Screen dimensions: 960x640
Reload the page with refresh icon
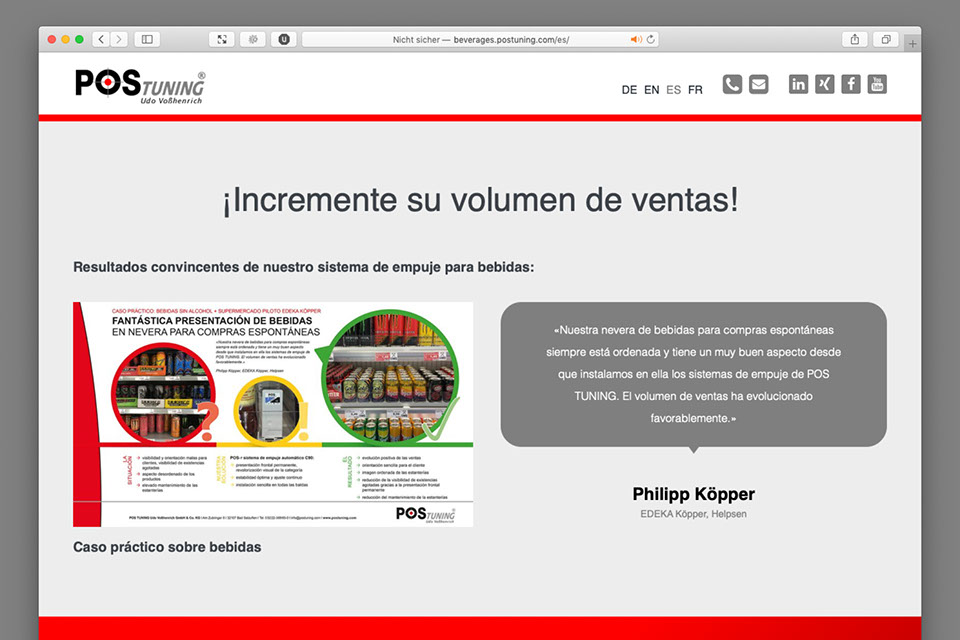pyautogui.click(x=651, y=39)
